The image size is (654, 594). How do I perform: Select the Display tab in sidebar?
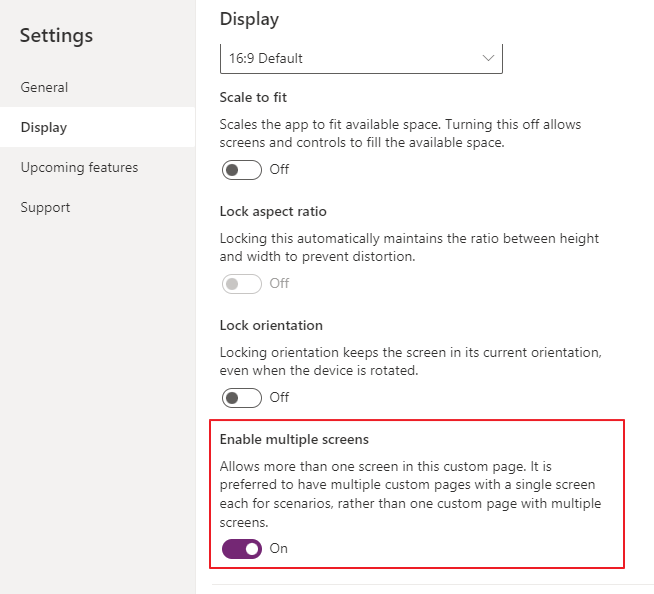point(44,127)
